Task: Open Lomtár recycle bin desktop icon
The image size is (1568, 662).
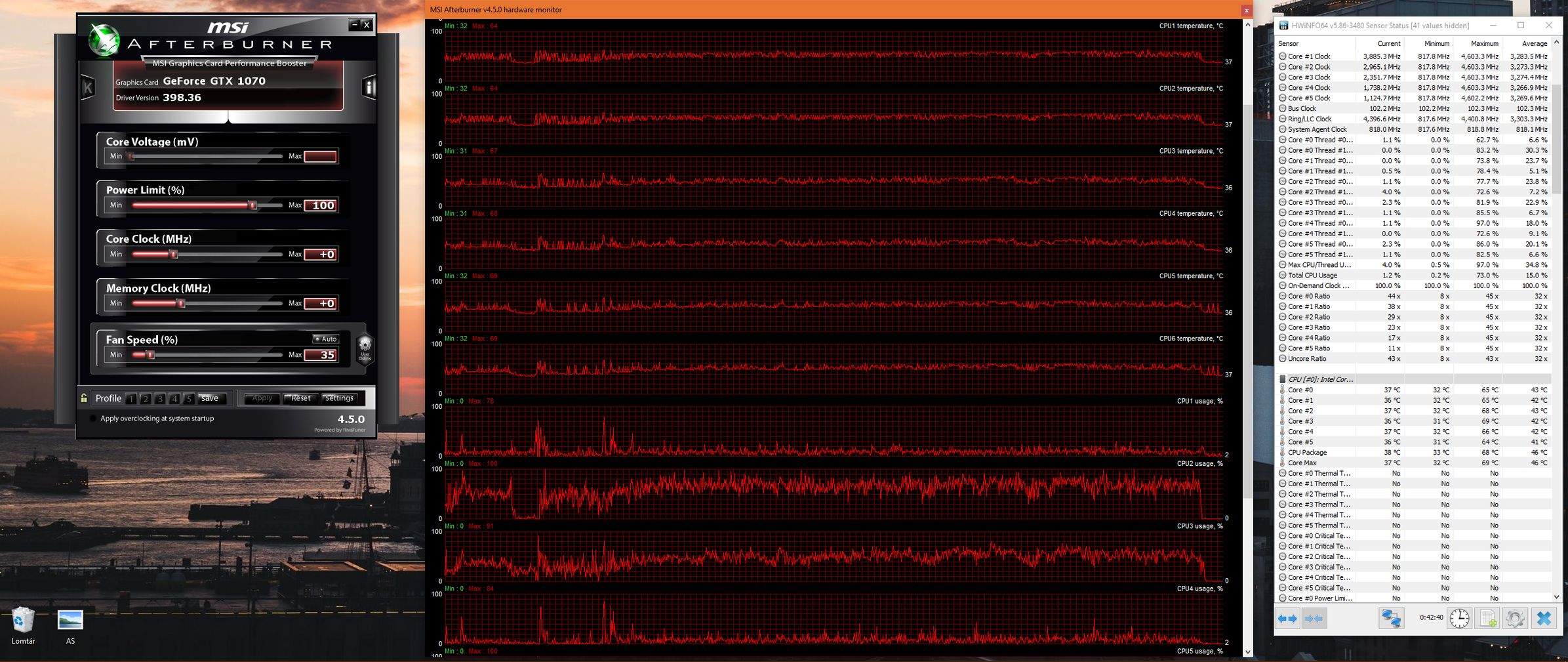Action: tap(23, 625)
